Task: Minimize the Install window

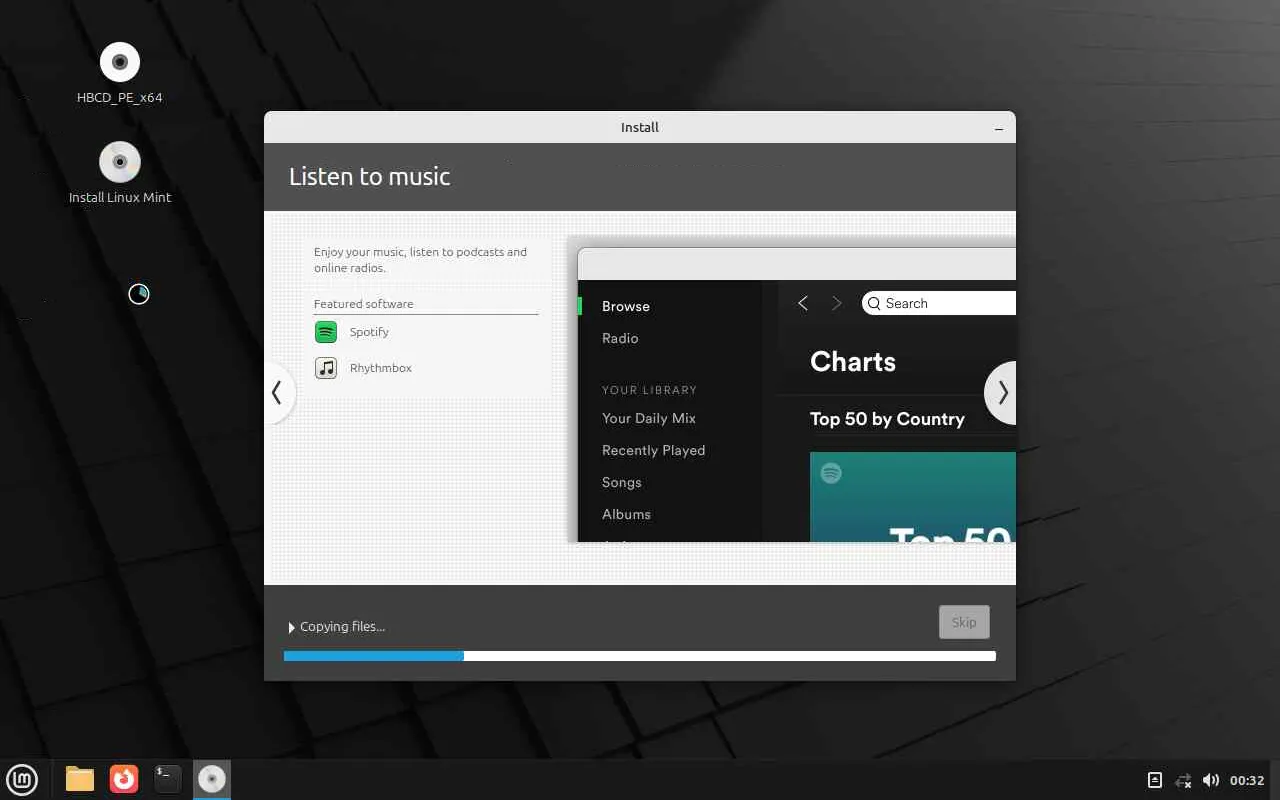Action: (999, 128)
